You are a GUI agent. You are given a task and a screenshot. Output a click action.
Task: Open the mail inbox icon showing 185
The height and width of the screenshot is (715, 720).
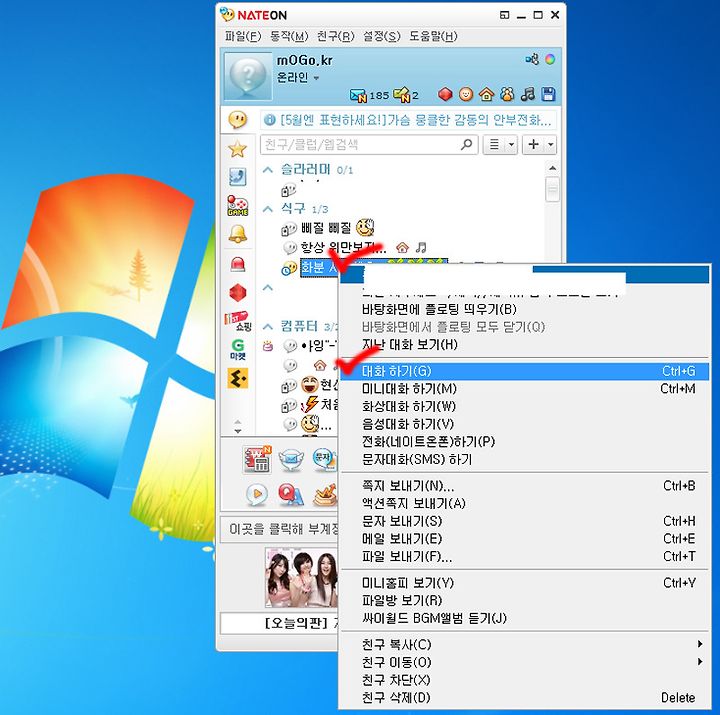tap(358, 95)
